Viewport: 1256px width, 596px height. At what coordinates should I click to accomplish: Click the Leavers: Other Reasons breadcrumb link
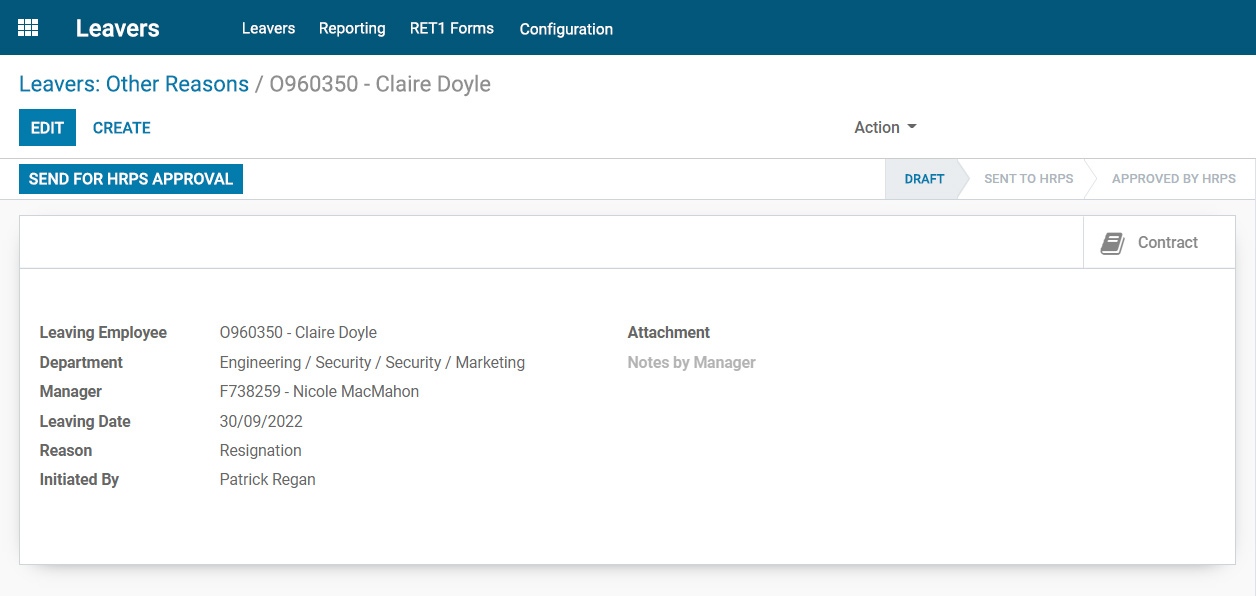(134, 84)
